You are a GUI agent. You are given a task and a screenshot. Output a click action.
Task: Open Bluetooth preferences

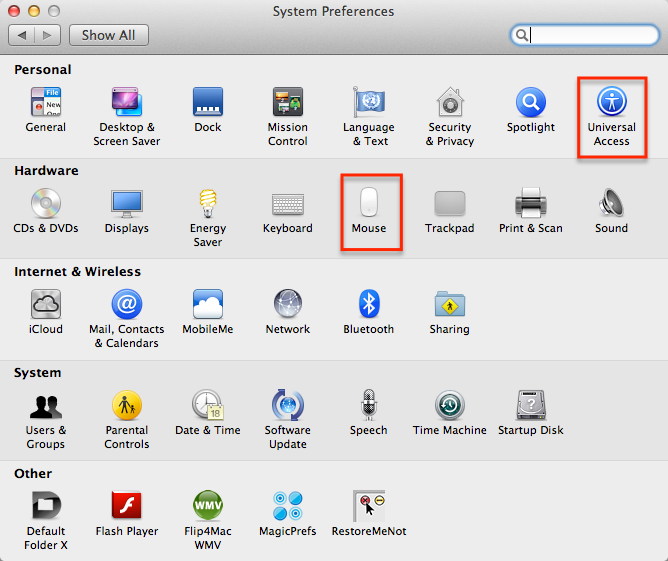pyautogui.click(x=369, y=305)
